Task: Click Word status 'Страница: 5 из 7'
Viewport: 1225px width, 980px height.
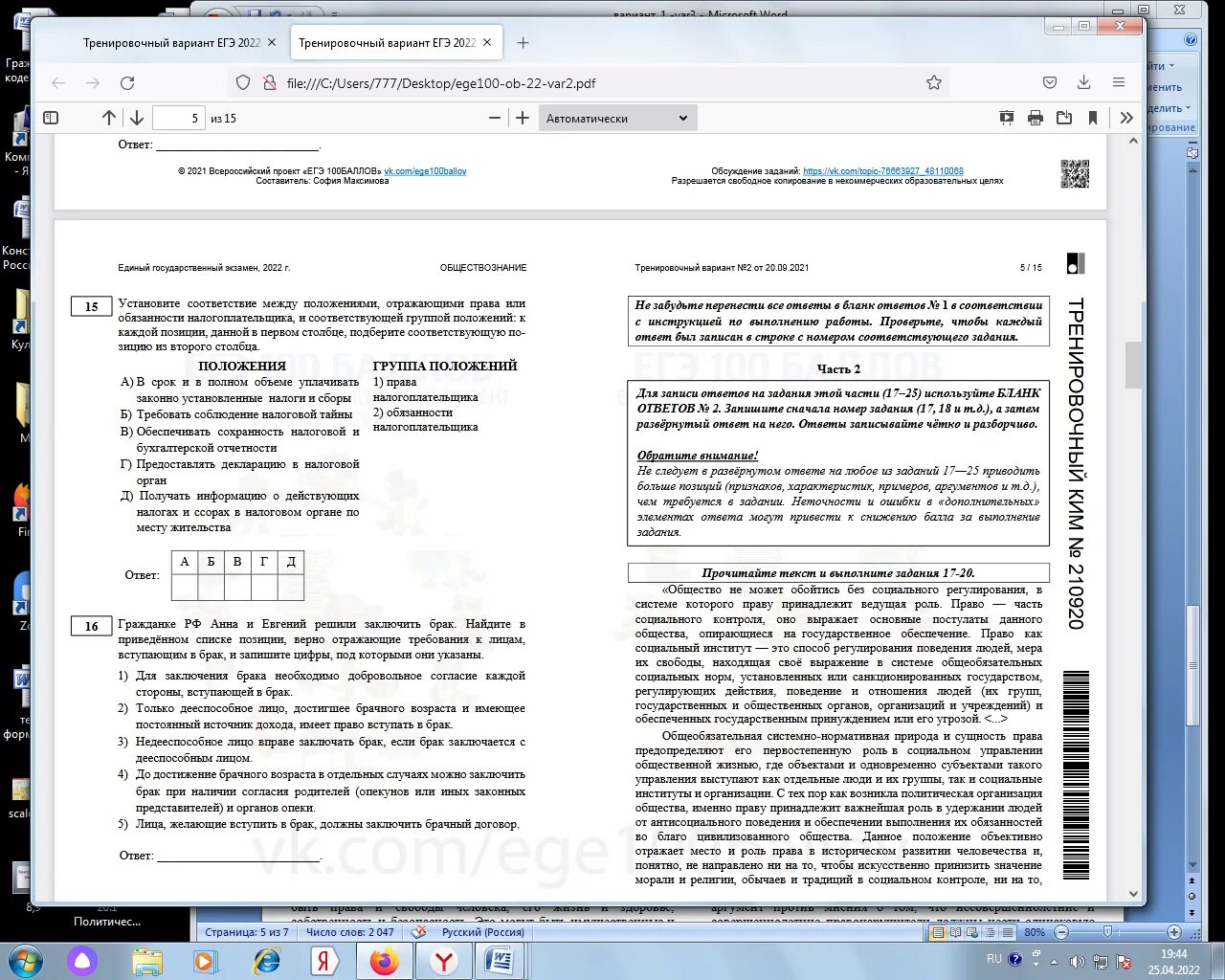Action: pos(246,932)
